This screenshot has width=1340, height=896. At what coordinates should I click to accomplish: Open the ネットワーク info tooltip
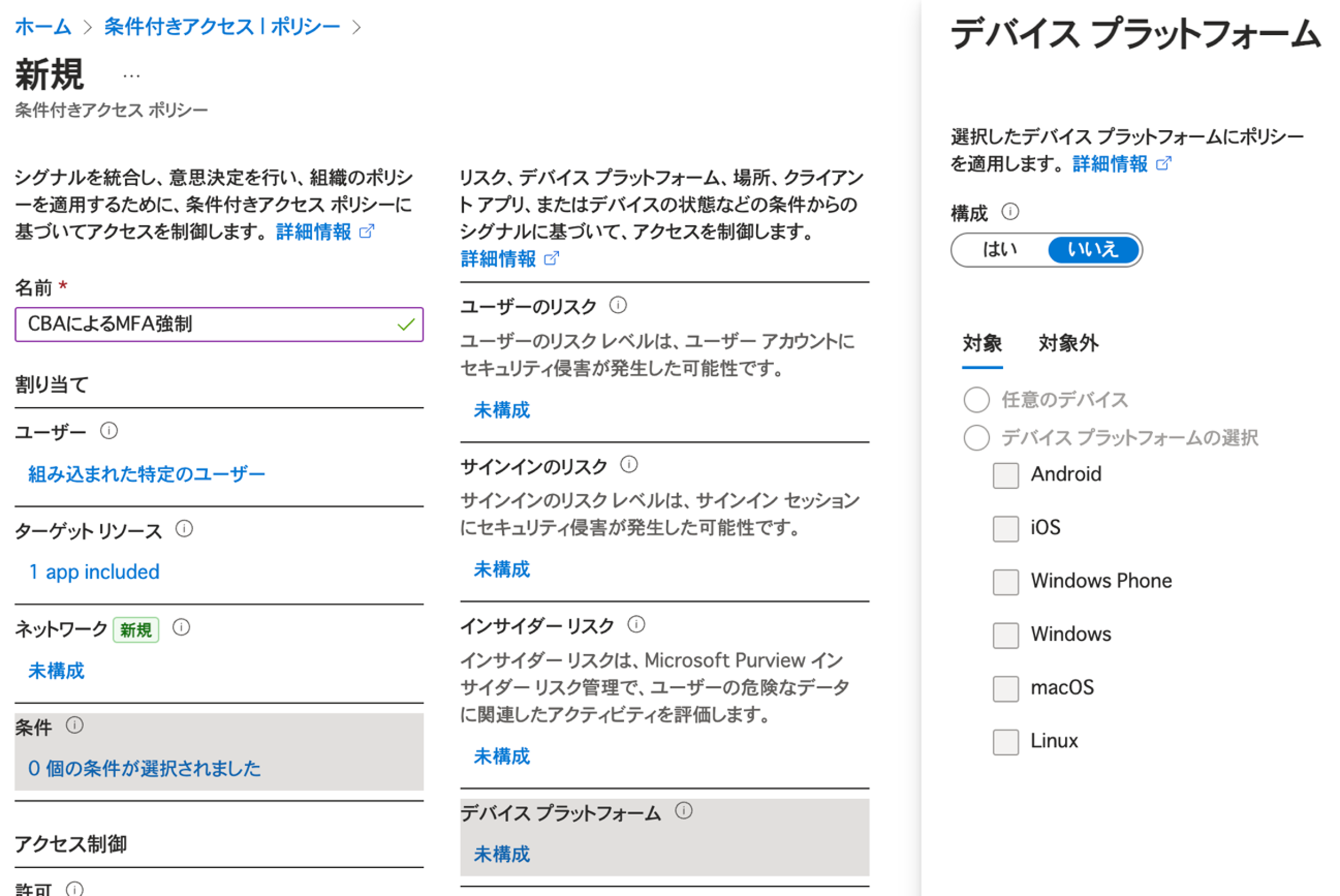click(182, 628)
